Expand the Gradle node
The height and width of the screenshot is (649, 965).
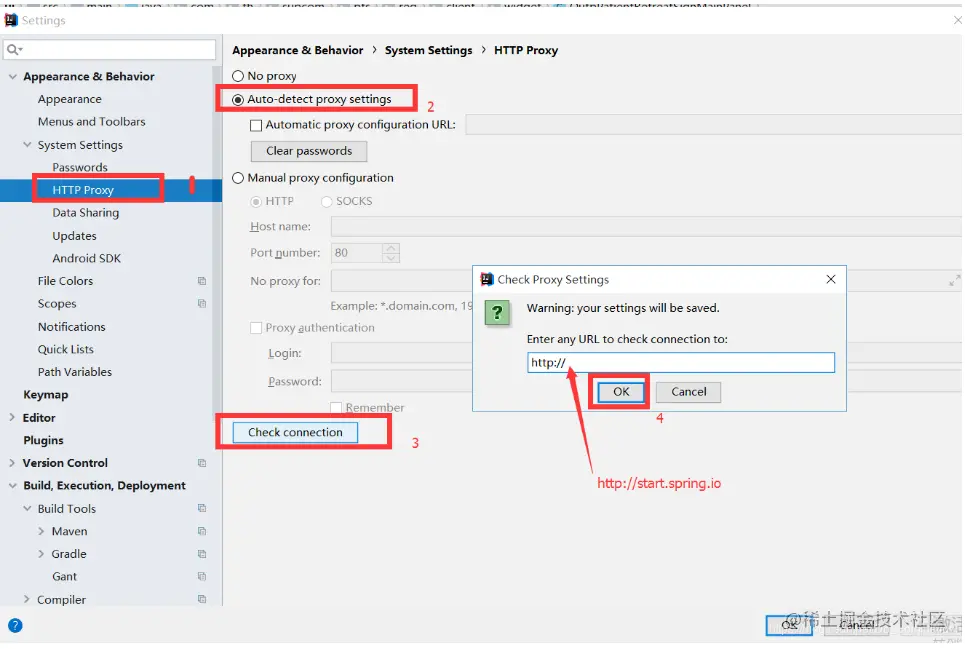(41, 554)
